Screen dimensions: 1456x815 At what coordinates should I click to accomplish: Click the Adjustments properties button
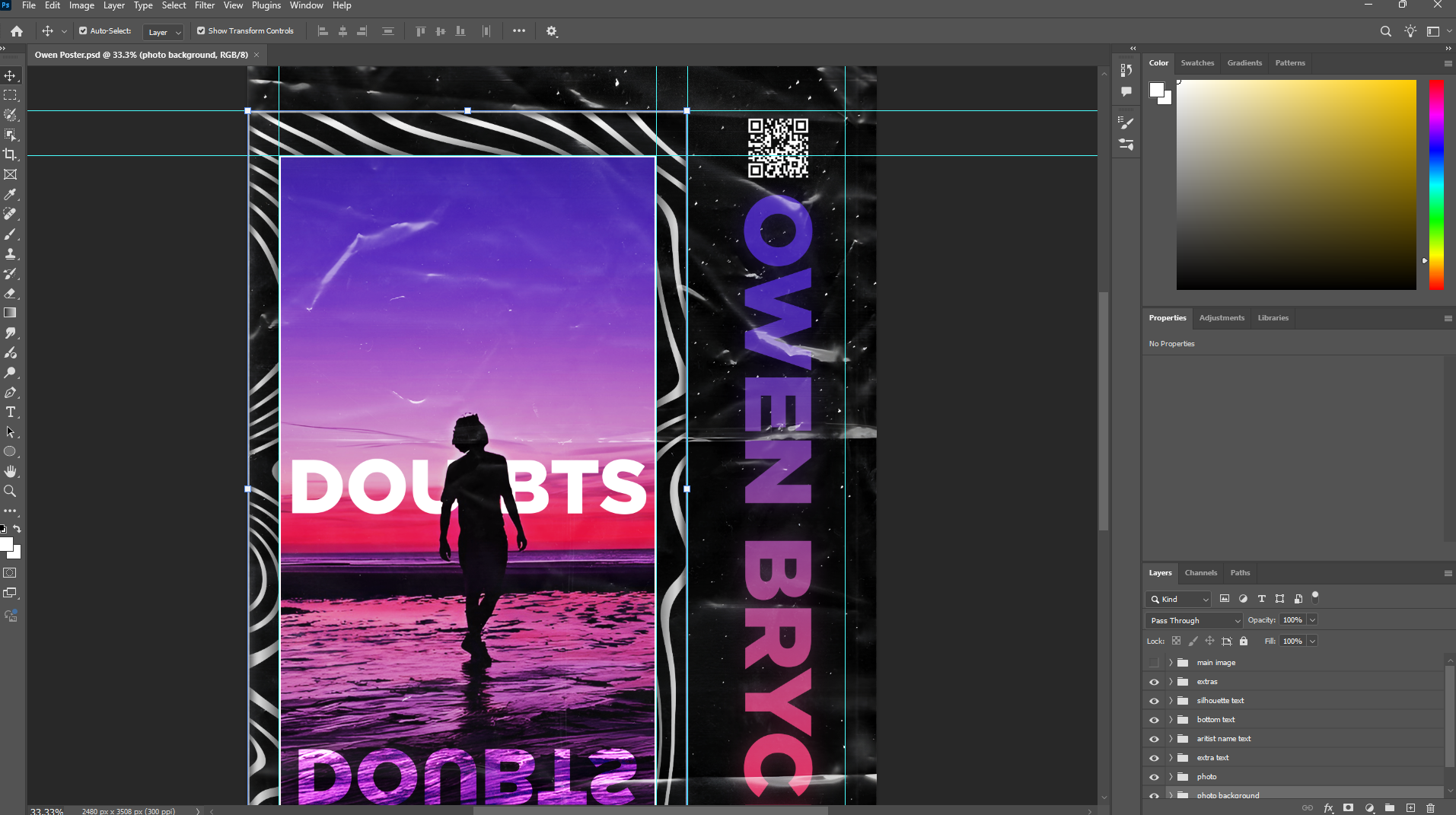pyautogui.click(x=1221, y=317)
